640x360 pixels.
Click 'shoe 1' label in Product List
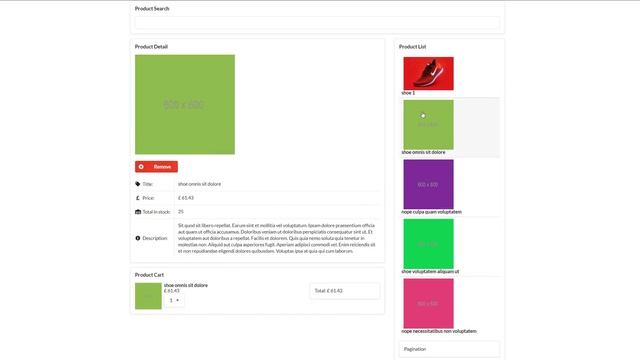pyautogui.click(x=408, y=93)
